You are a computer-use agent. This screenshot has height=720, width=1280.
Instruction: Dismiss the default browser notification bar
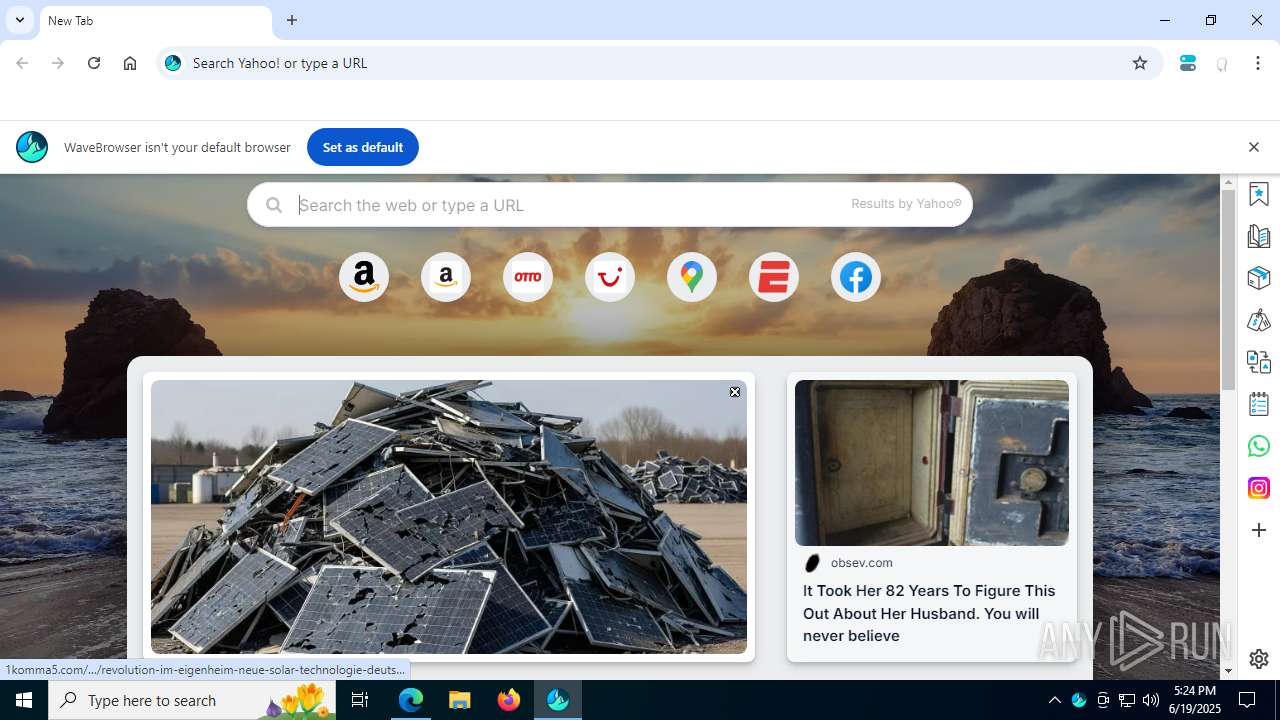pos(1254,147)
